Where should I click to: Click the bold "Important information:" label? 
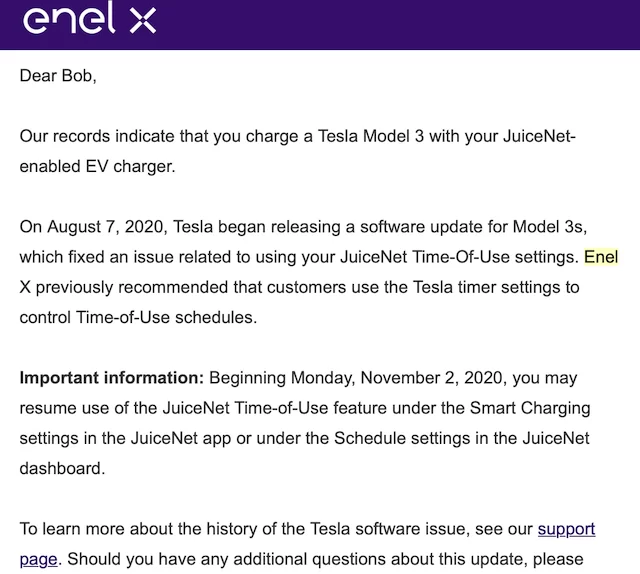point(112,379)
